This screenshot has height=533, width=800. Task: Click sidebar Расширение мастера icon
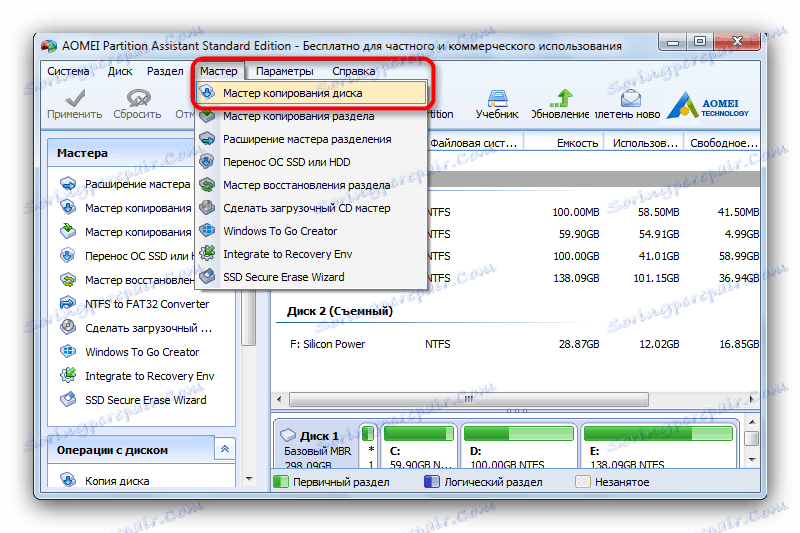(x=68, y=184)
